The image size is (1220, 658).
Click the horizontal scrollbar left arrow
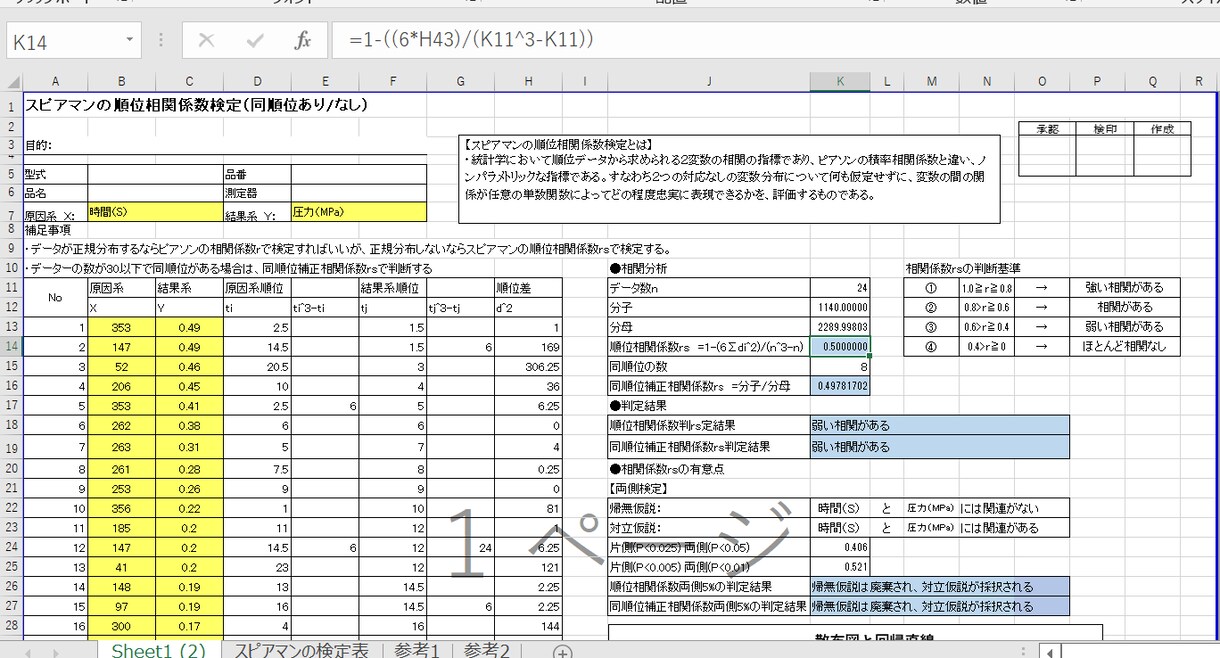[1050, 652]
